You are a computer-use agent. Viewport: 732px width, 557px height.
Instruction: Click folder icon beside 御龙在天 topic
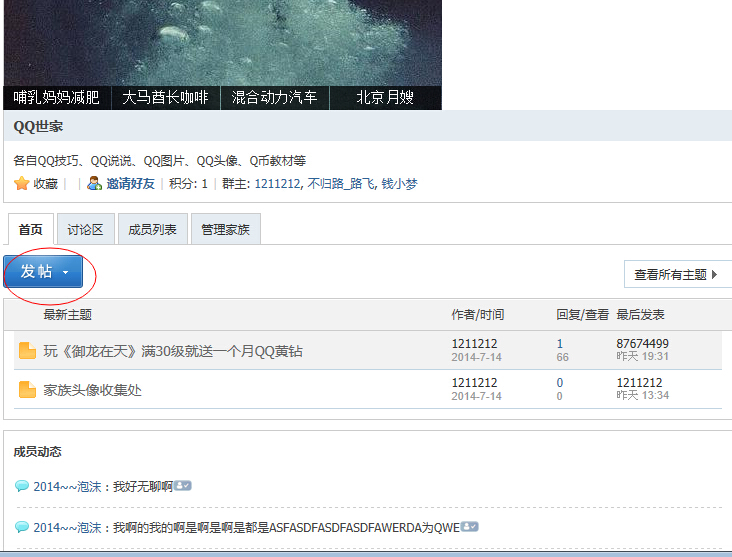(x=28, y=351)
